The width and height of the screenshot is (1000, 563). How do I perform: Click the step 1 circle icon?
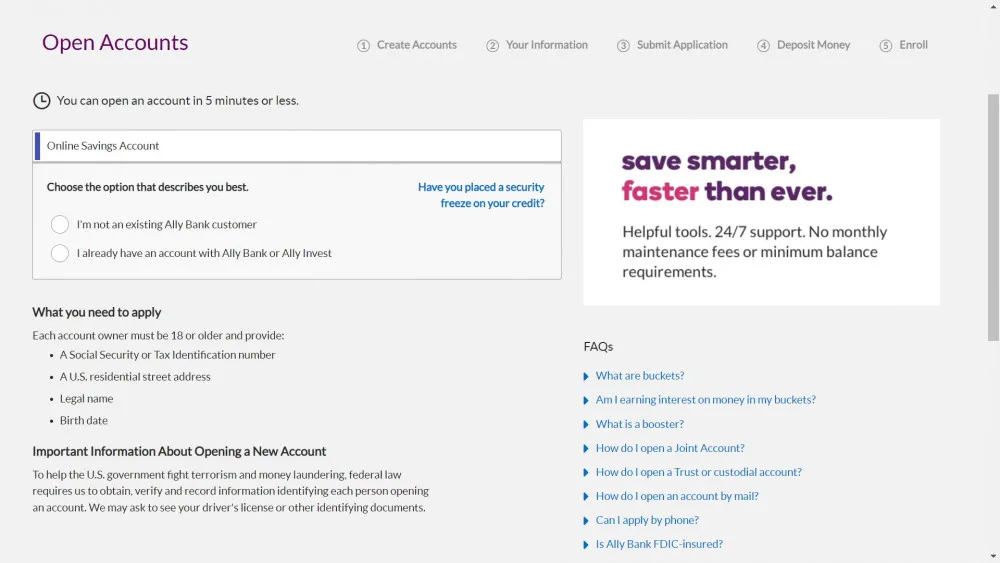pos(364,46)
